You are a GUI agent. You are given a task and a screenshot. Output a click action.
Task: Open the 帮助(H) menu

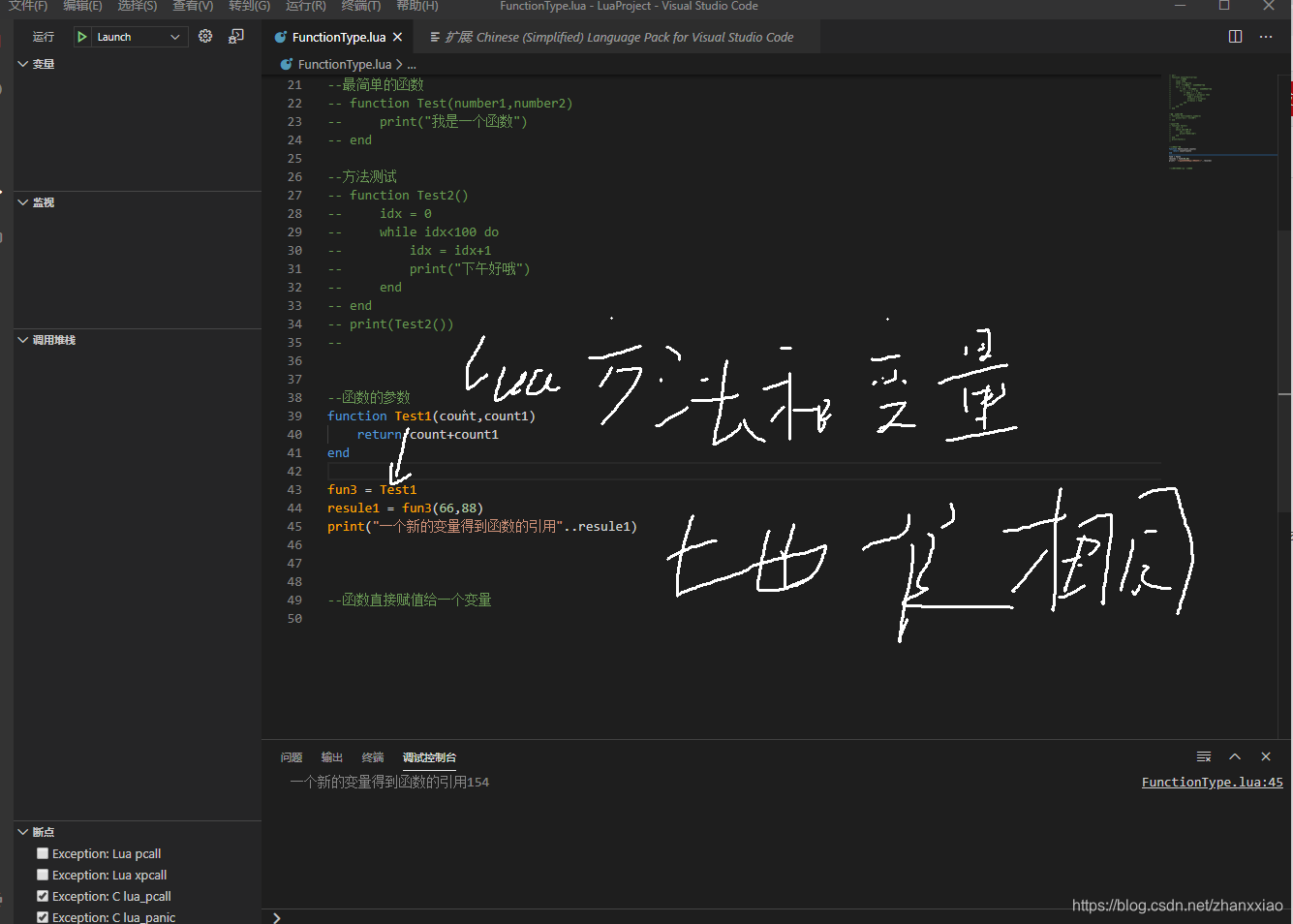pos(417,6)
